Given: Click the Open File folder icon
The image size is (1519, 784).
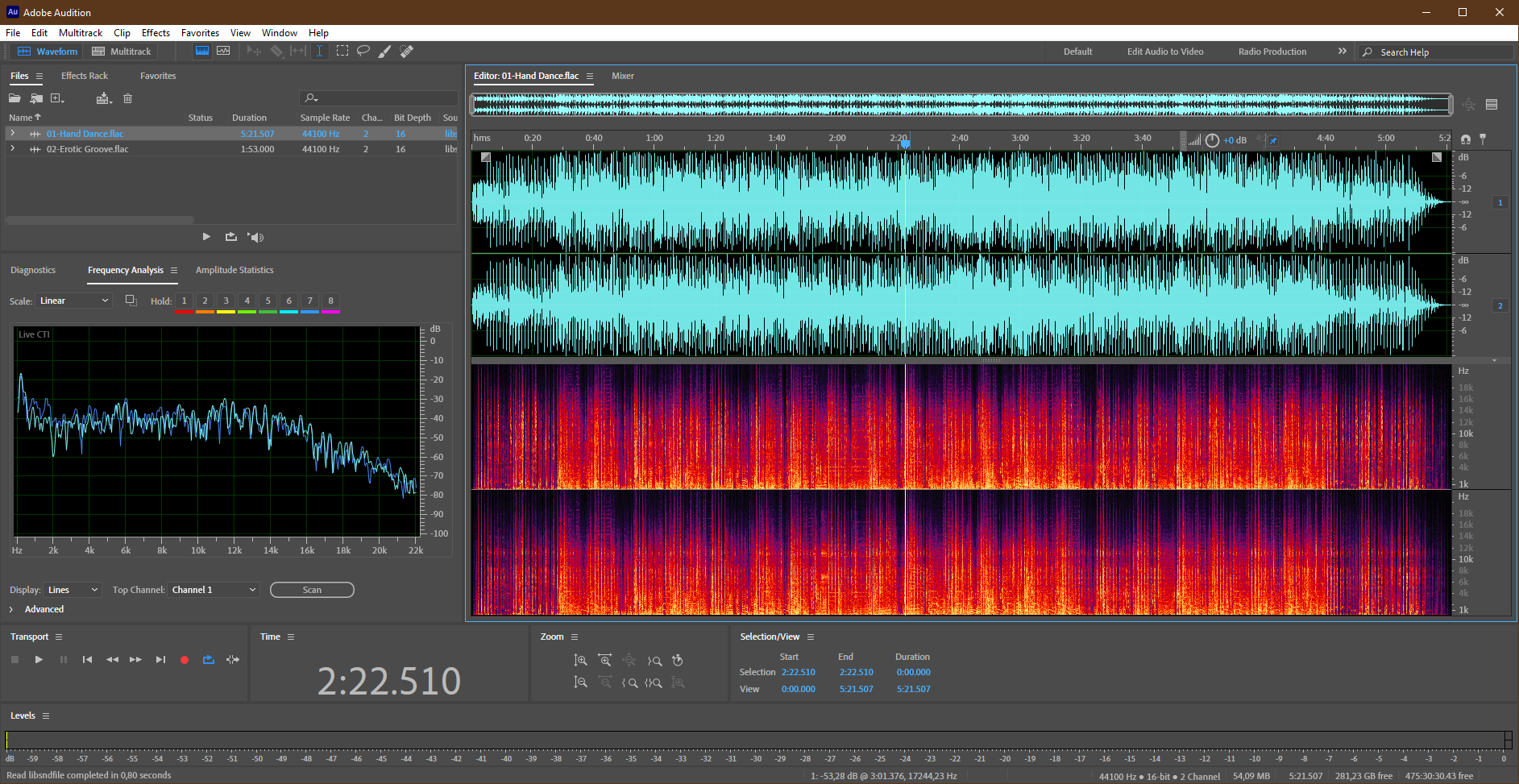Looking at the screenshot, I should [x=15, y=98].
